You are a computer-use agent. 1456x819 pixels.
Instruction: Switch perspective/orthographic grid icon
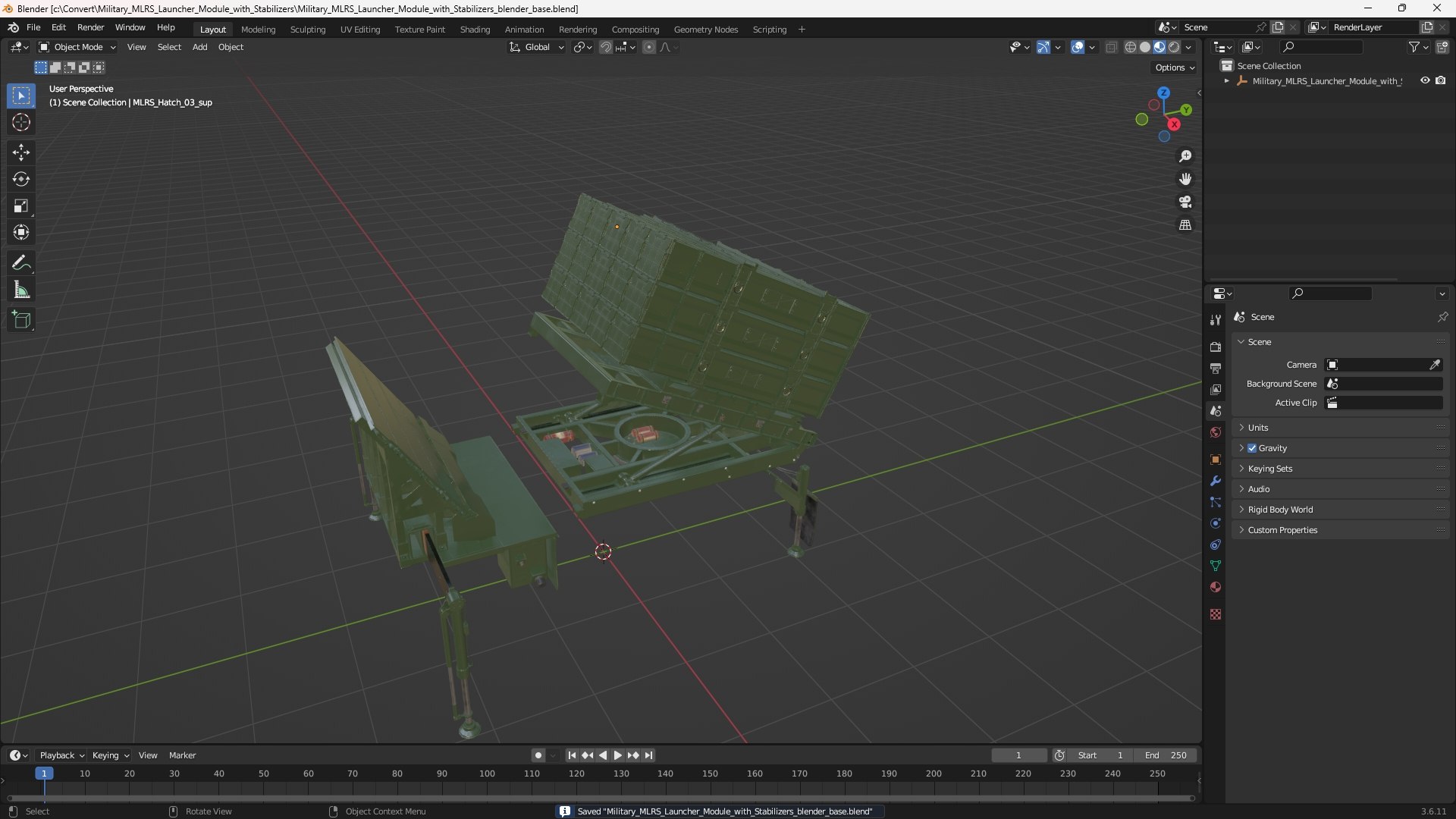point(1185,225)
